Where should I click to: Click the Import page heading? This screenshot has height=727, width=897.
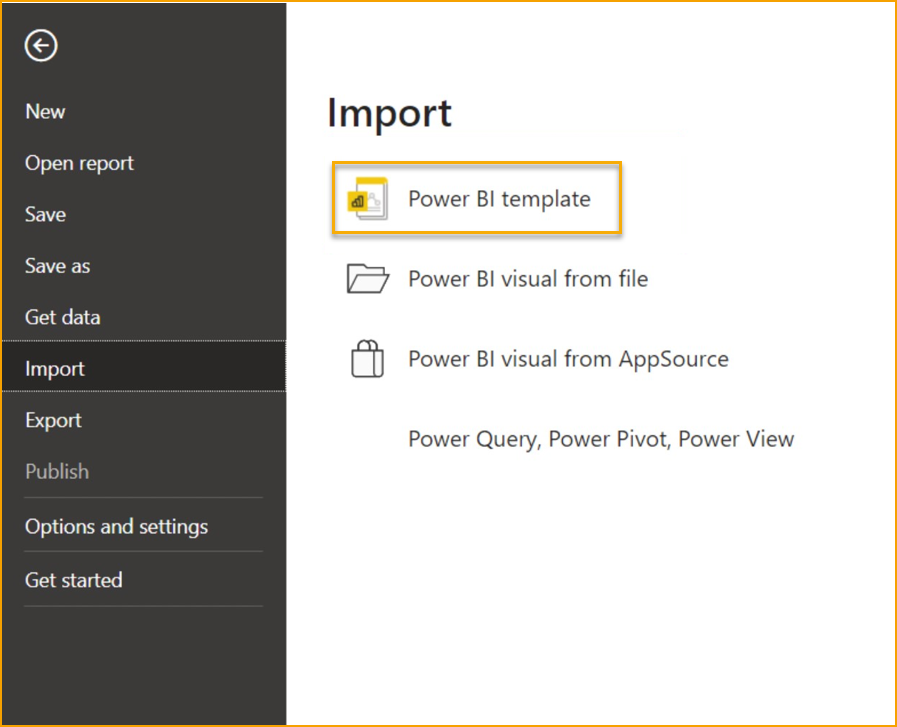point(389,113)
